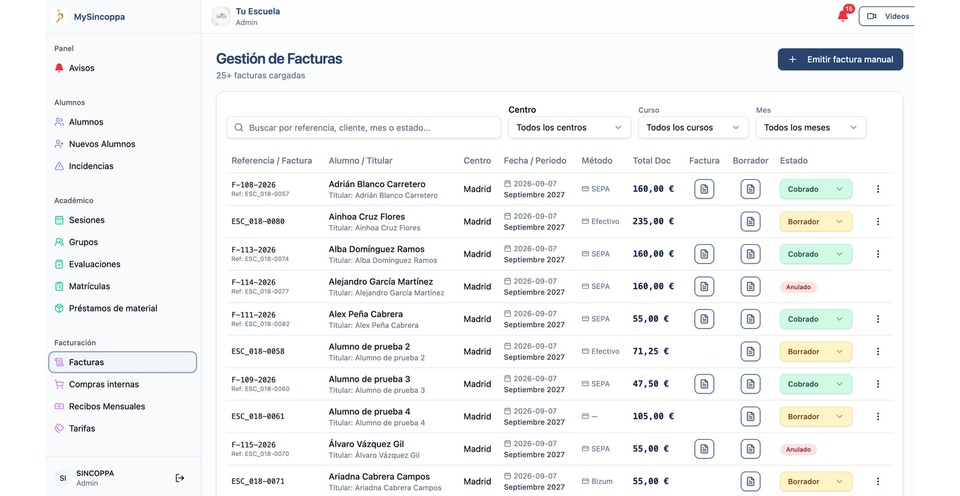Open Alumnos section in sidebar

click(122, 122)
